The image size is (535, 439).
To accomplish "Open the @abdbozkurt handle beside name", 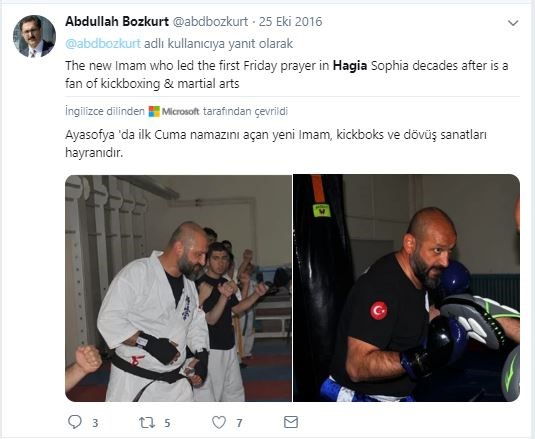I will (211, 21).
